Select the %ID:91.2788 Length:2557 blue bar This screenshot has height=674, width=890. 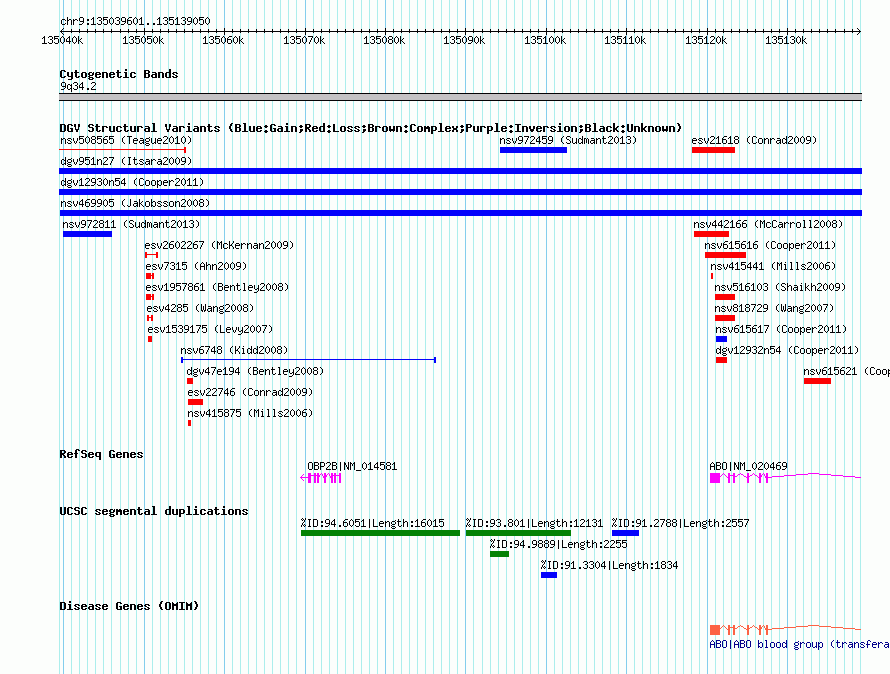point(625,533)
